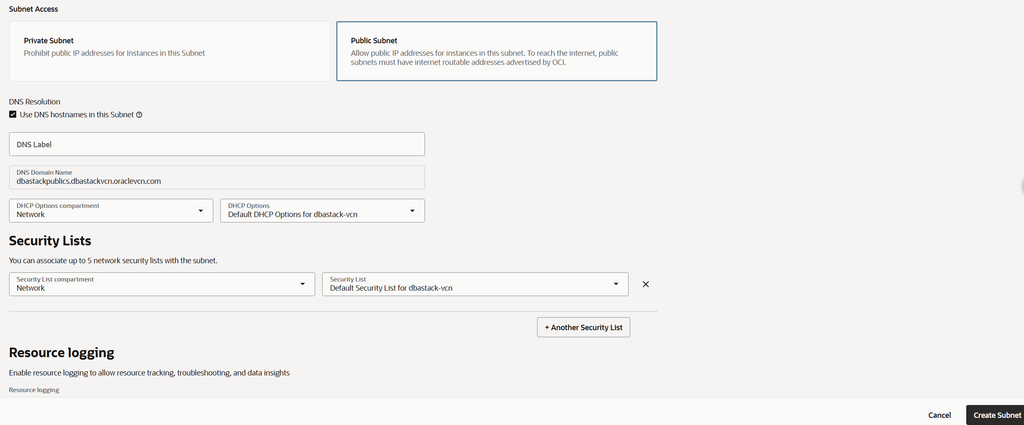Screen dimensions: 1024x425
Task: Click the Security Lists heading
Action: [50, 241]
